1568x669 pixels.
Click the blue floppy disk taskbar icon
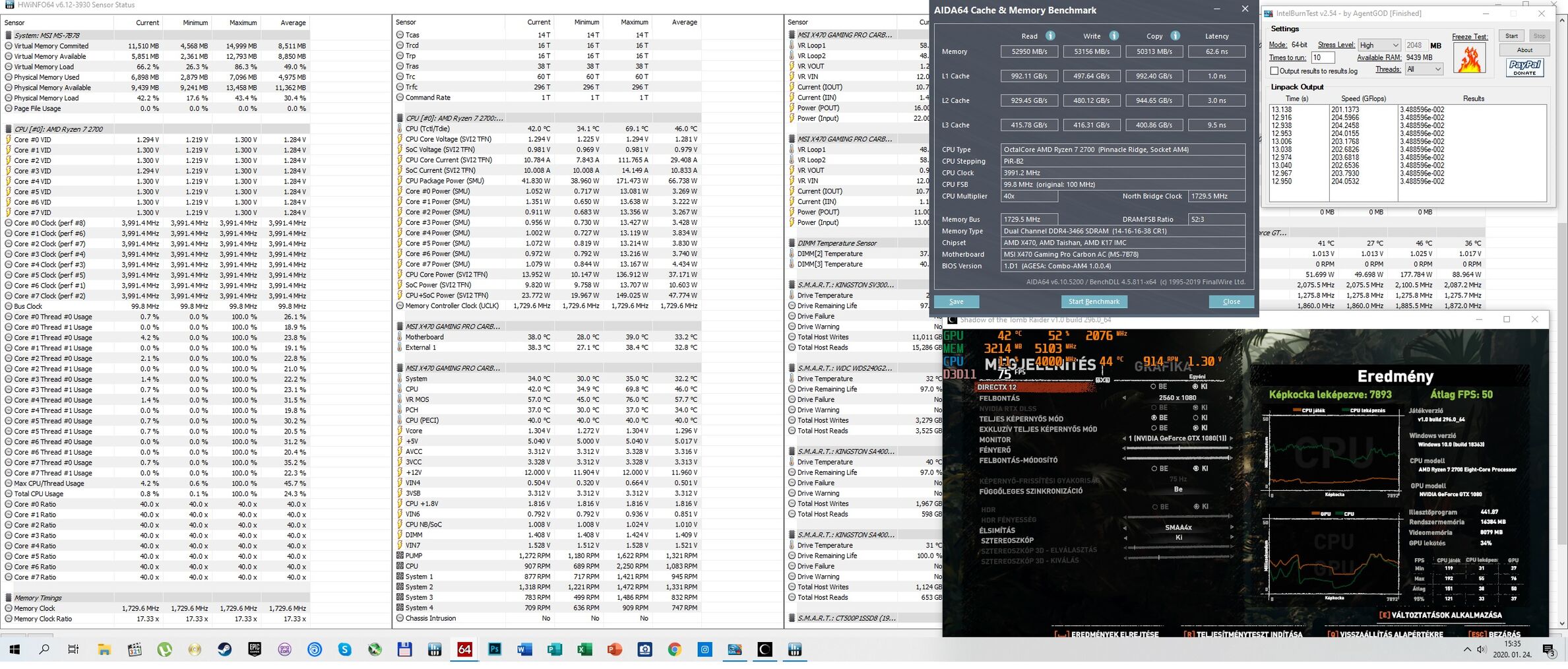click(404, 650)
